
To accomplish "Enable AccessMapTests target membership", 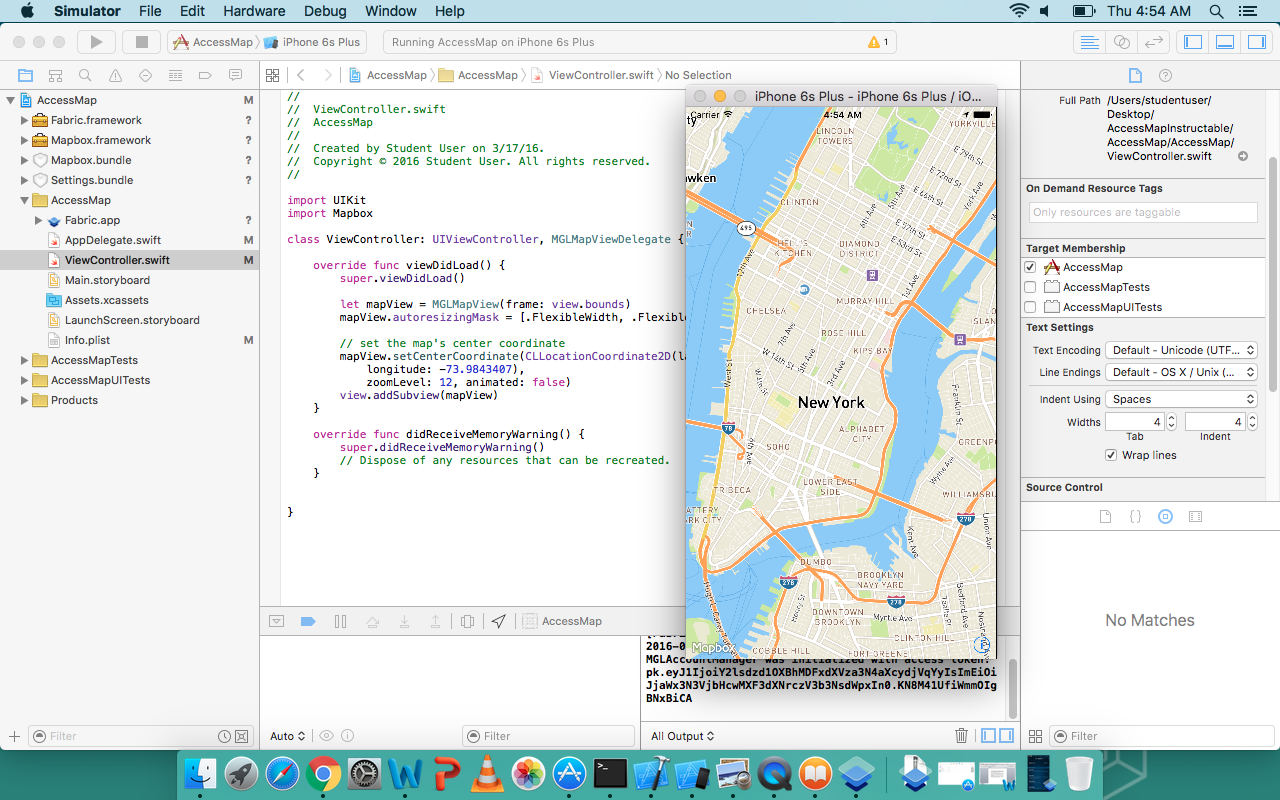I will click(x=1030, y=287).
